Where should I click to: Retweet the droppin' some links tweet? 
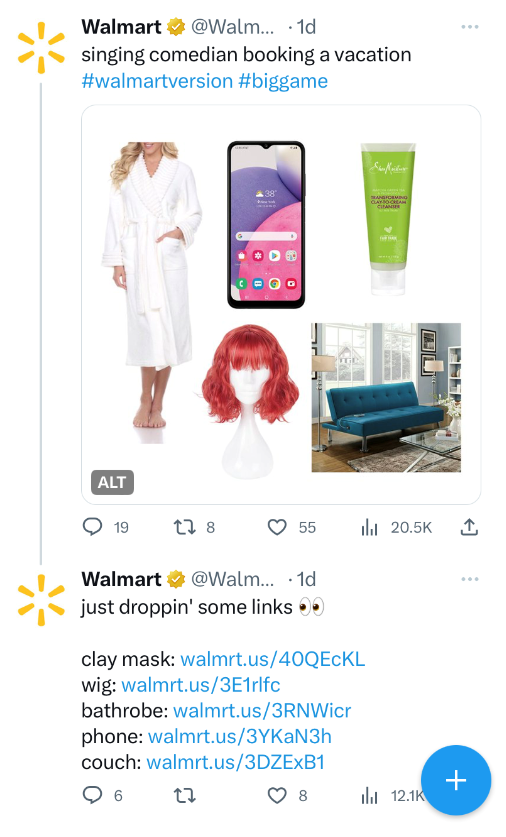[x=185, y=796]
